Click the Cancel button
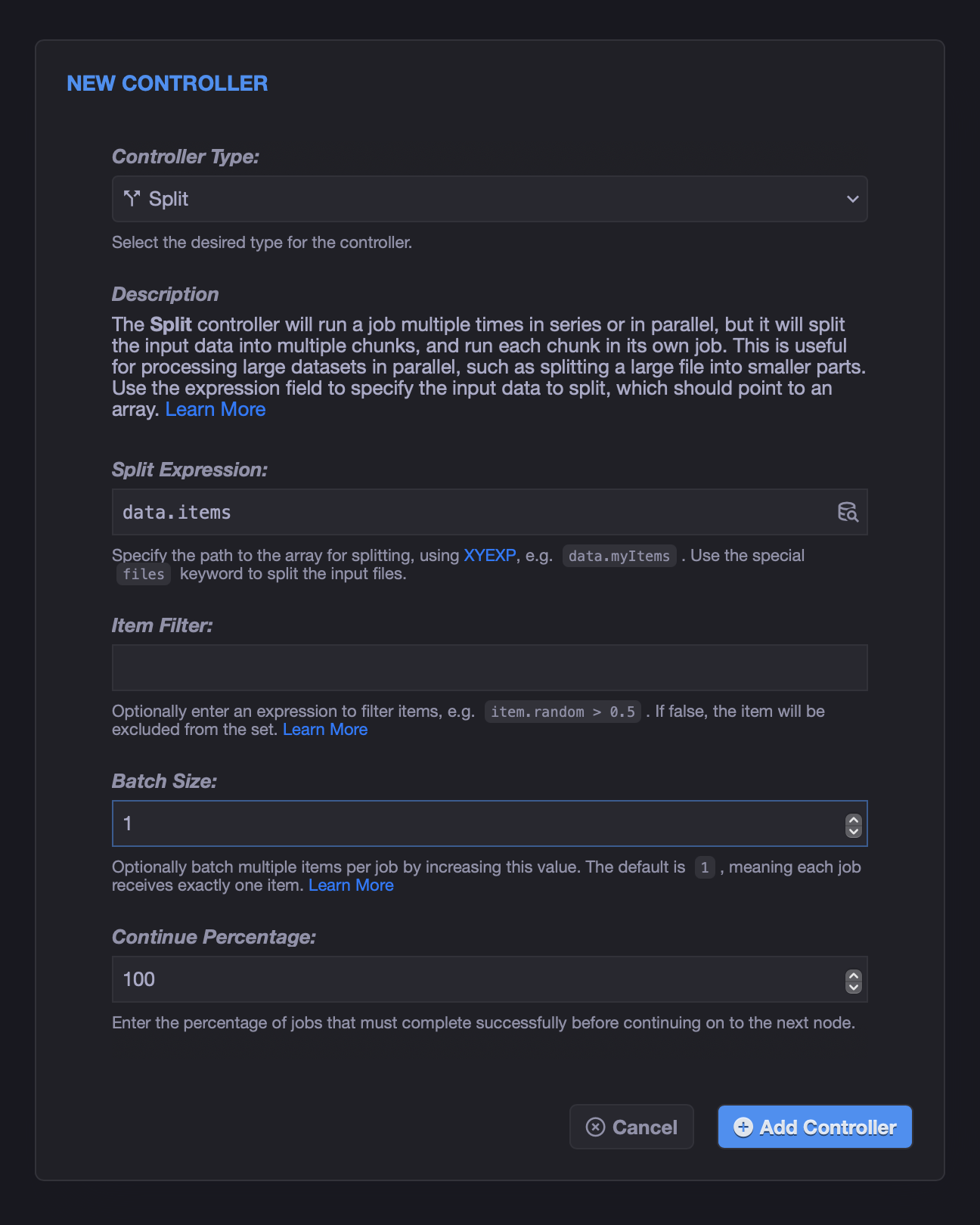 (x=631, y=1127)
